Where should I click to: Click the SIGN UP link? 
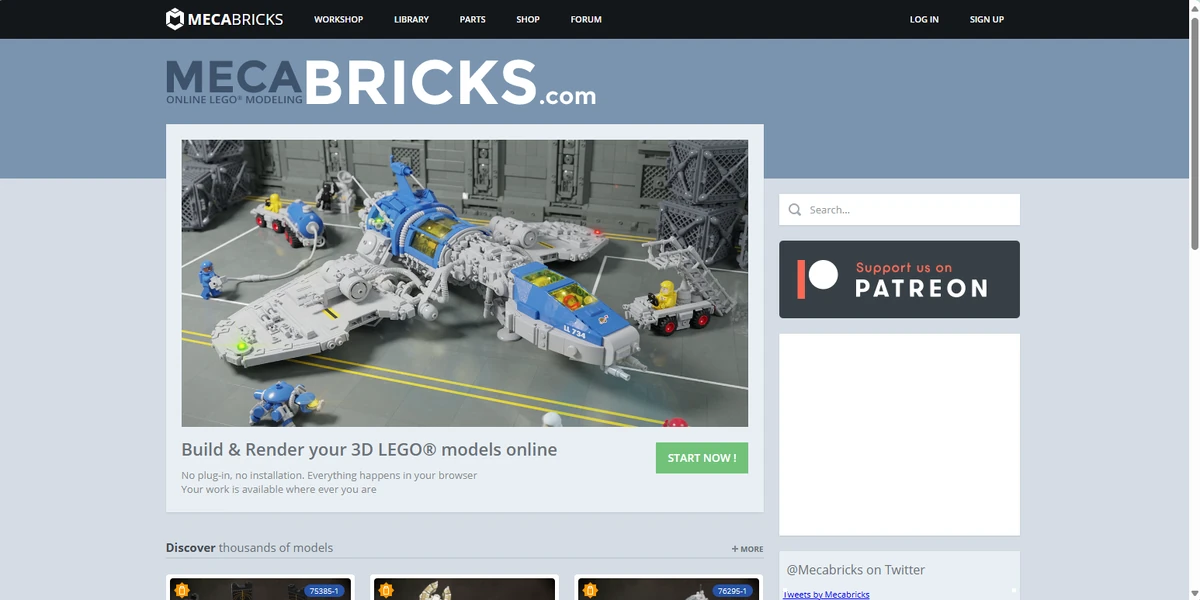986,18
